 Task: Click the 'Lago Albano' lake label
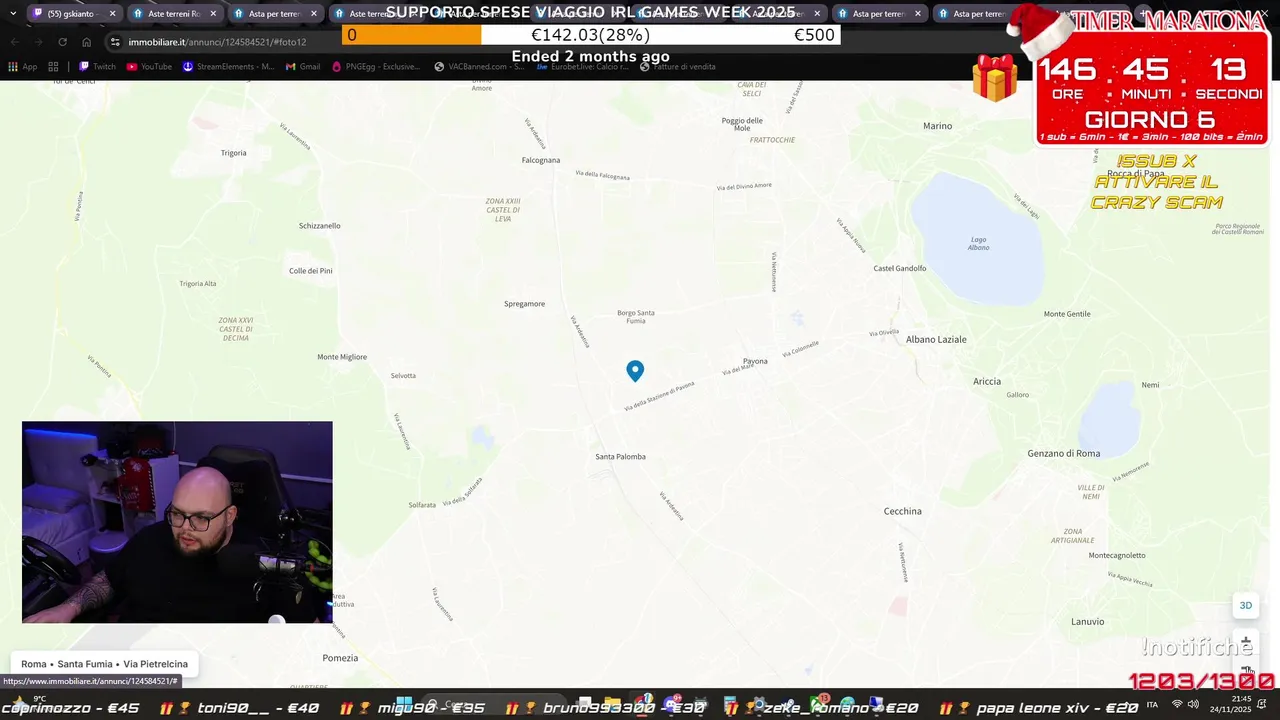coord(978,243)
